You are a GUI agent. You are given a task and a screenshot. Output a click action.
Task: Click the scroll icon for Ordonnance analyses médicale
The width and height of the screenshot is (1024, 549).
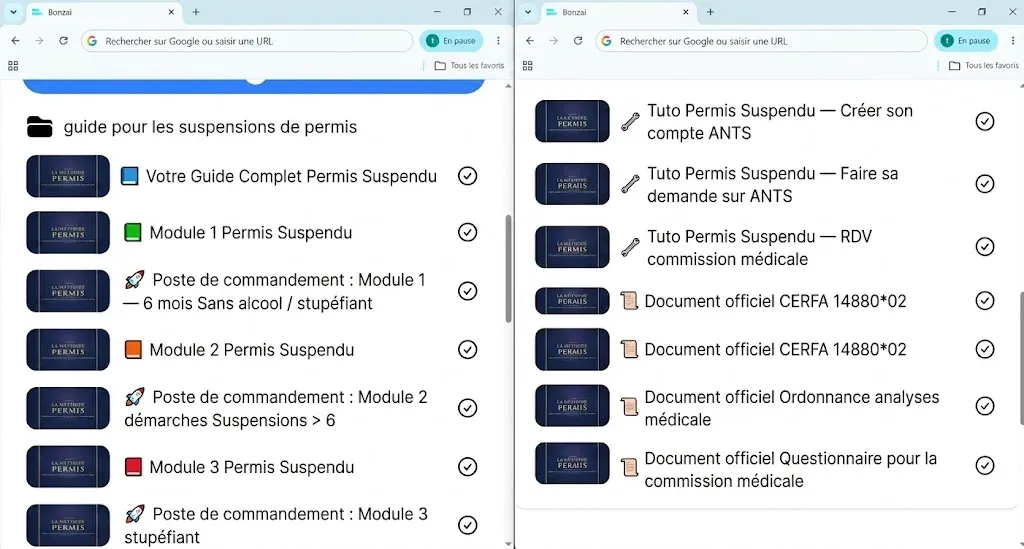pos(629,407)
